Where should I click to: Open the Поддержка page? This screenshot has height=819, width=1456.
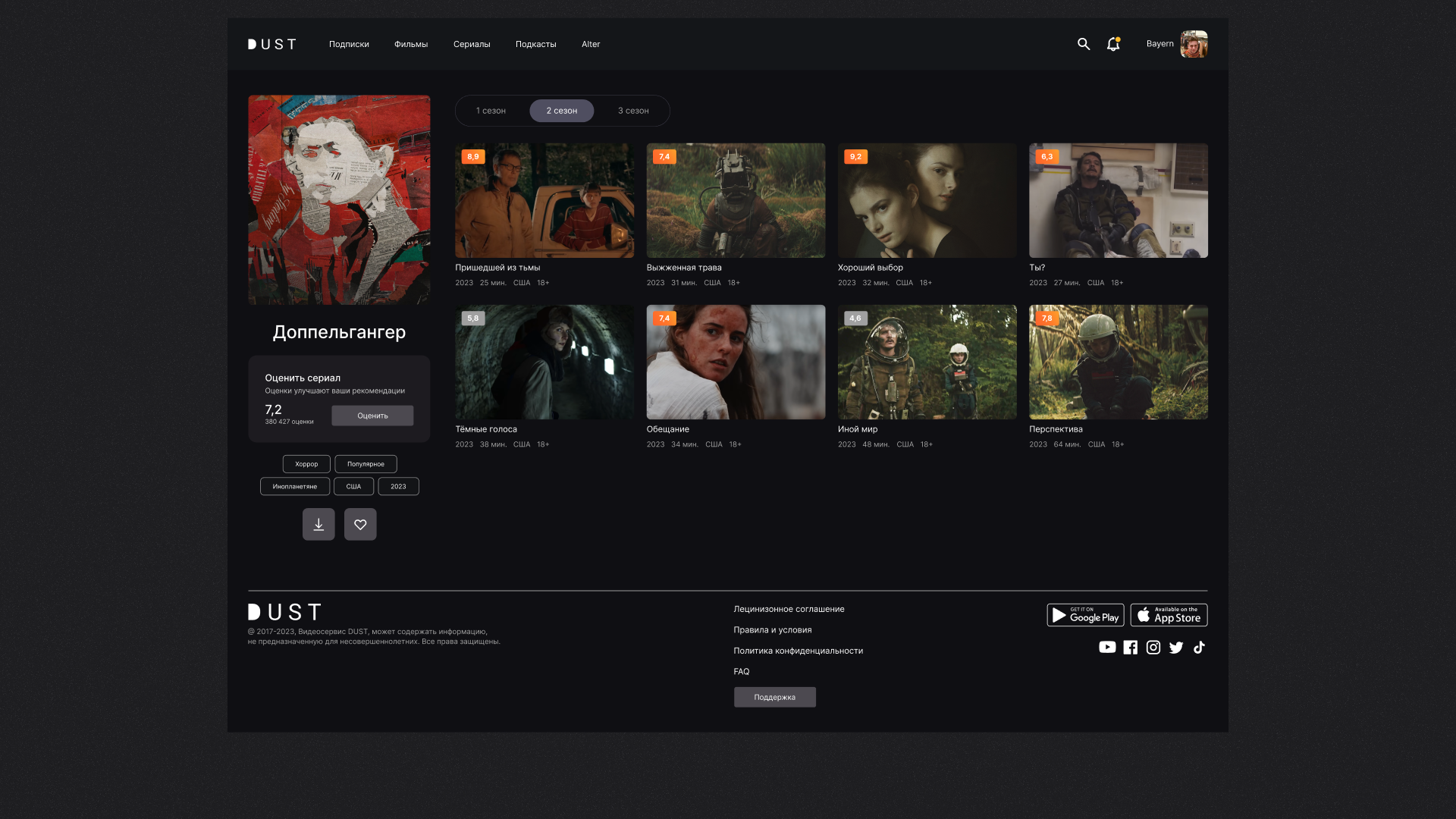[774, 696]
